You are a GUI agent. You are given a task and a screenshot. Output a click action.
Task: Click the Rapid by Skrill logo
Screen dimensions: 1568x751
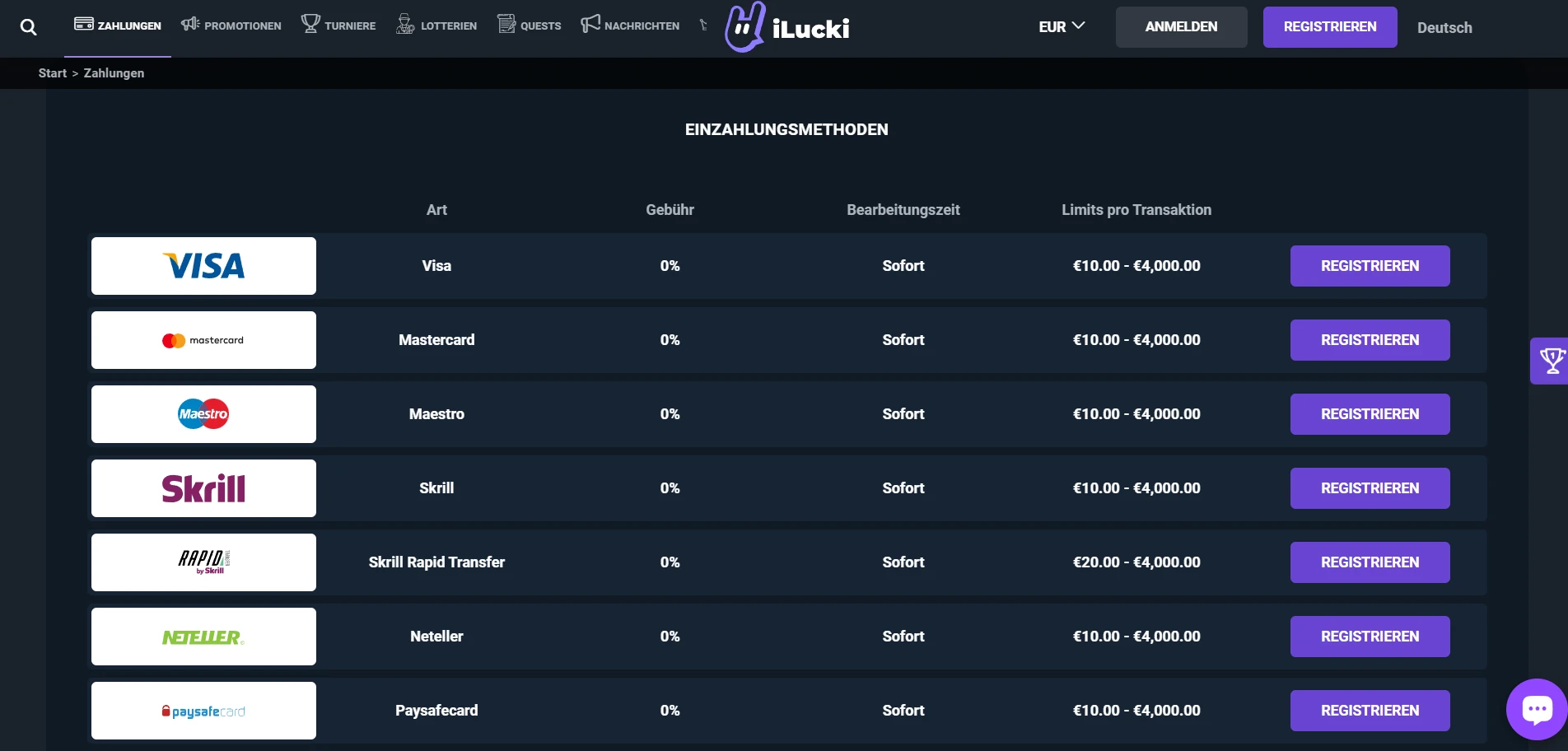click(x=203, y=562)
